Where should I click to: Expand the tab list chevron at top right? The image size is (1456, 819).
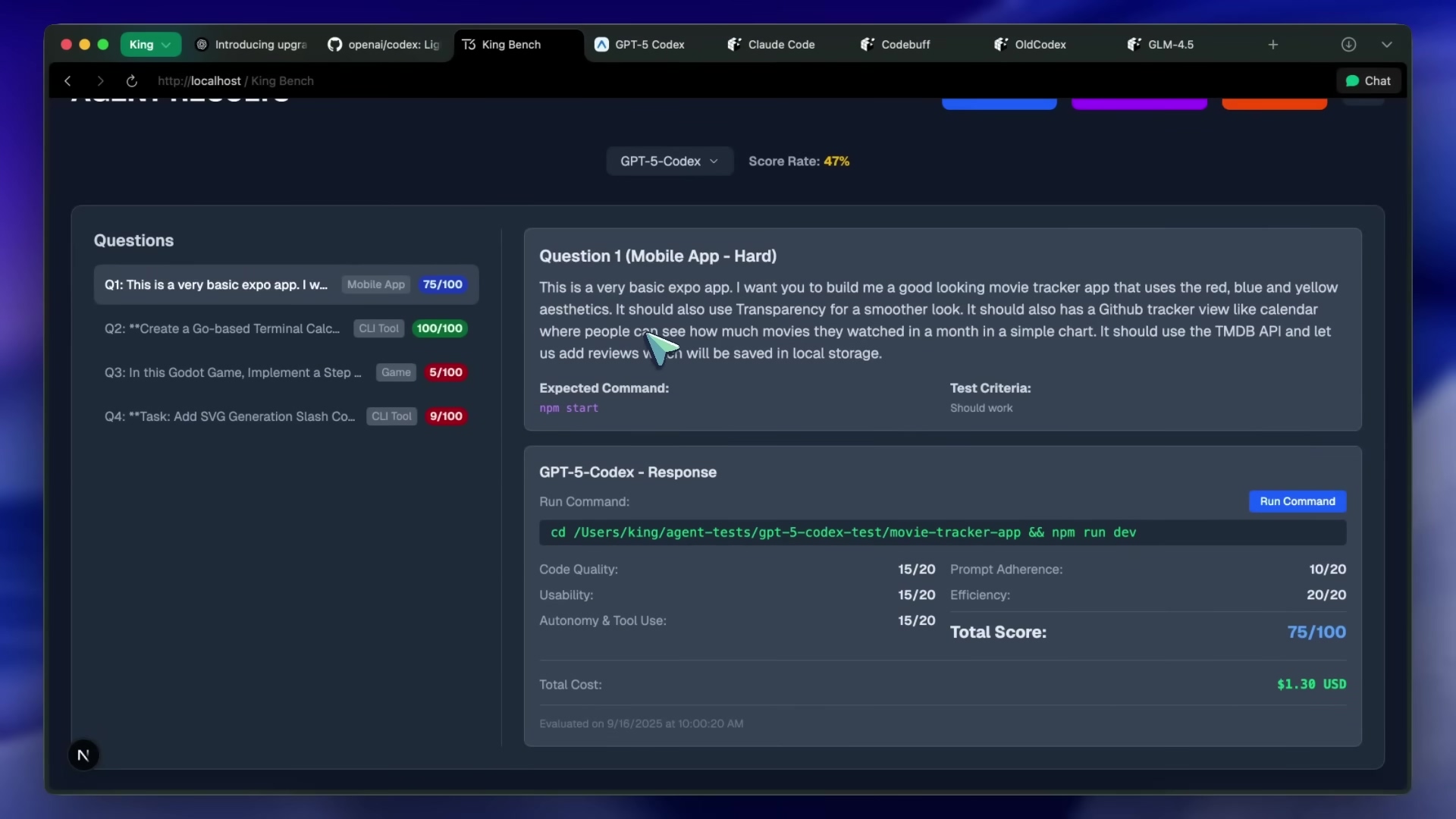tap(1387, 45)
